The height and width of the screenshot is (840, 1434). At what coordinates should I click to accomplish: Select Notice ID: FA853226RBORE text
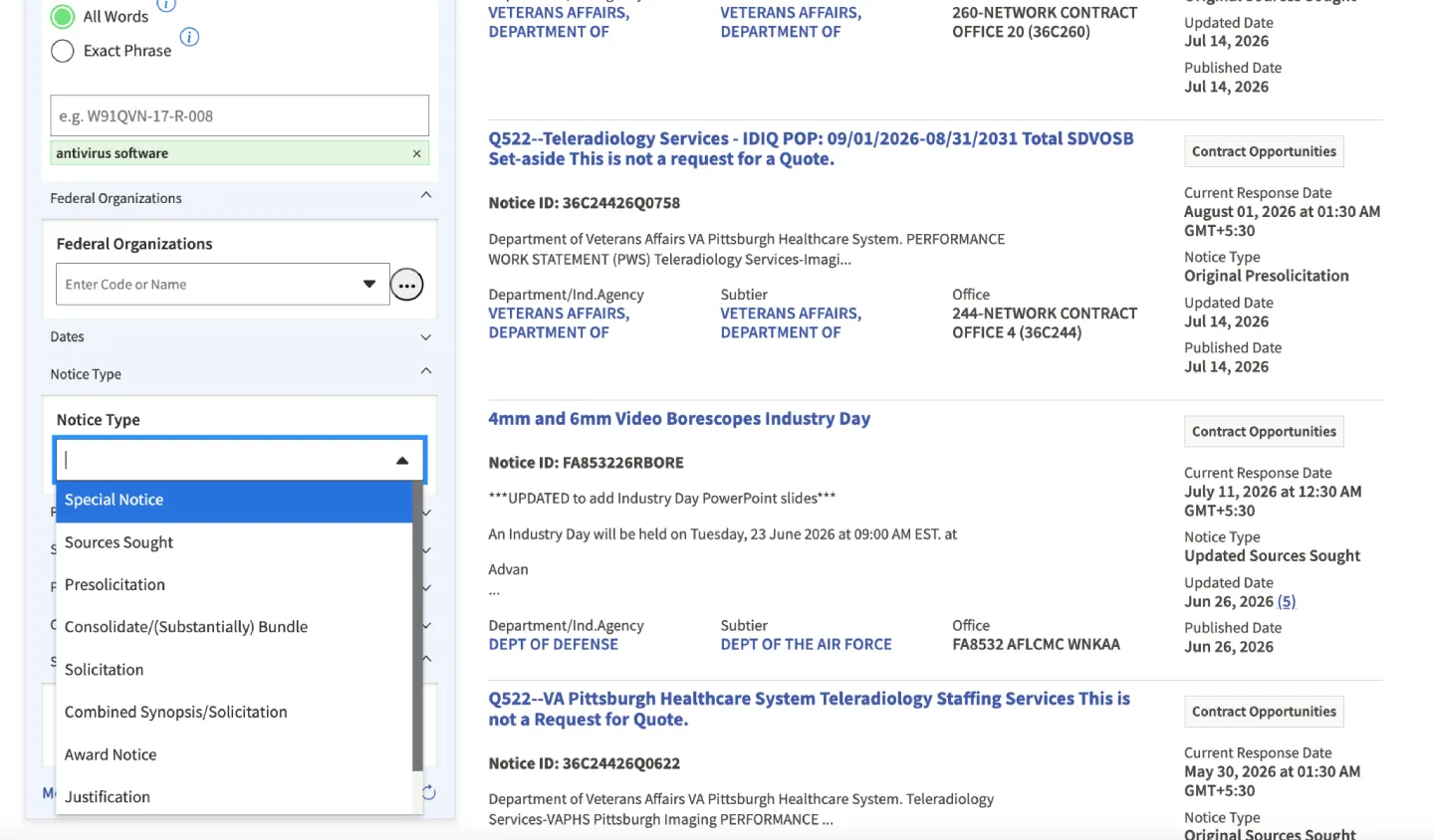(586, 463)
